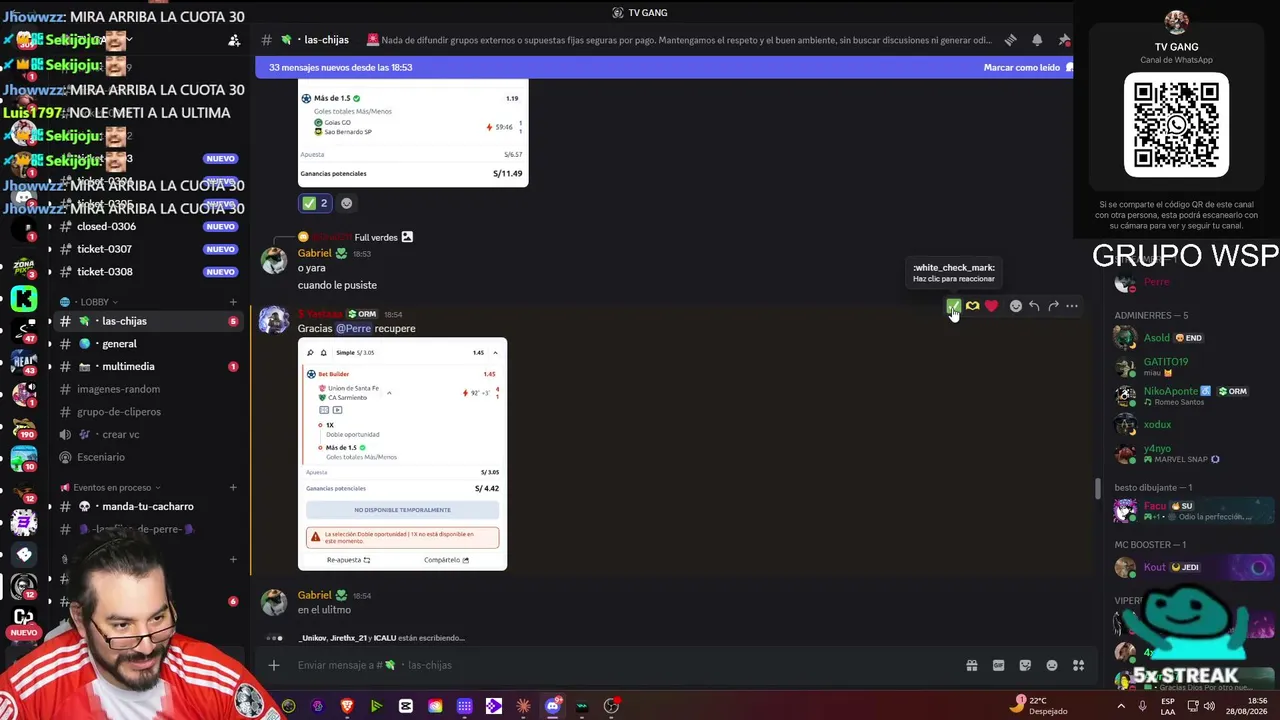Click the avatar beside 'Gracias @Perre recupere'

point(273,321)
